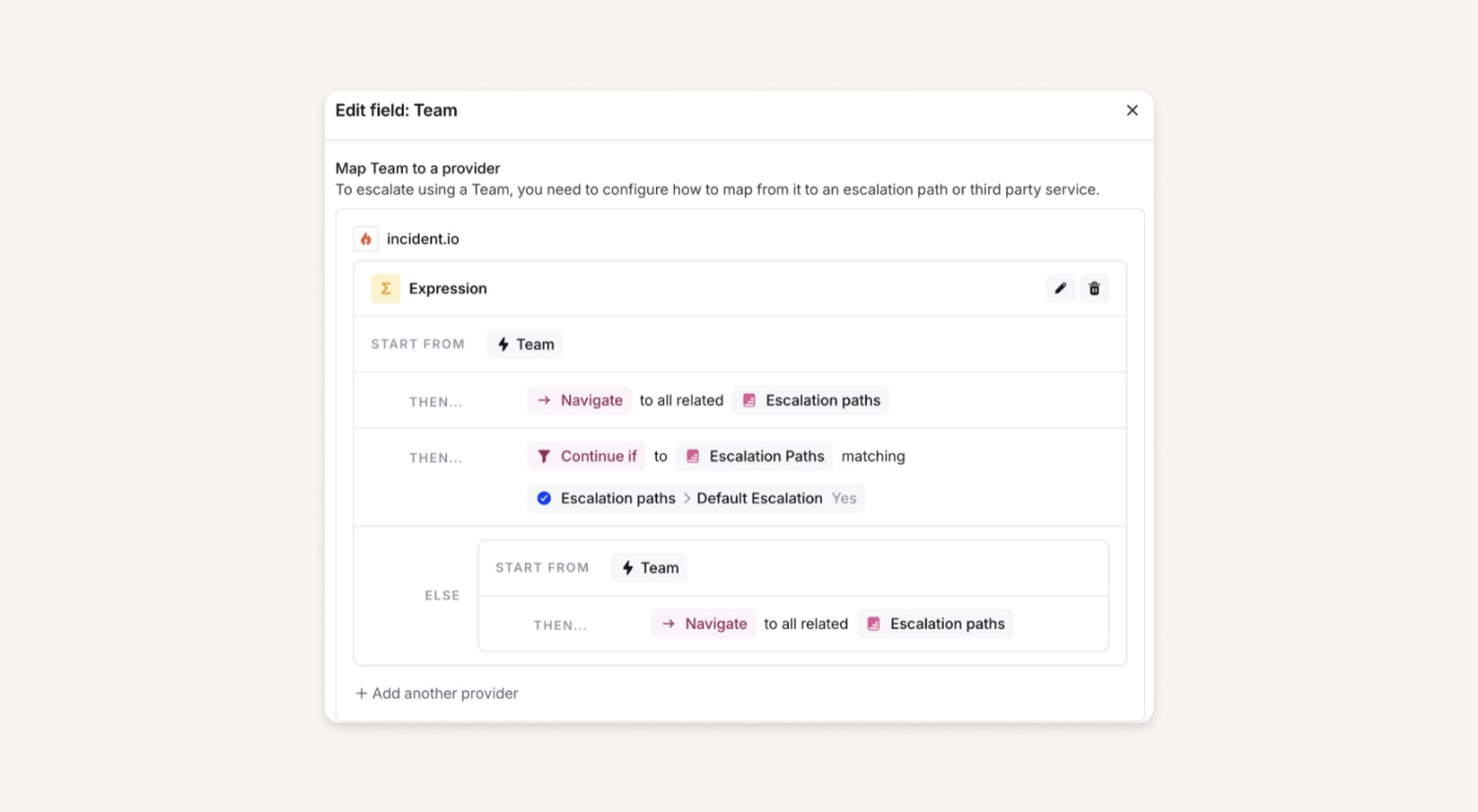
Task: Click the yellow sigma Expression icon
Action: click(385, 288)
